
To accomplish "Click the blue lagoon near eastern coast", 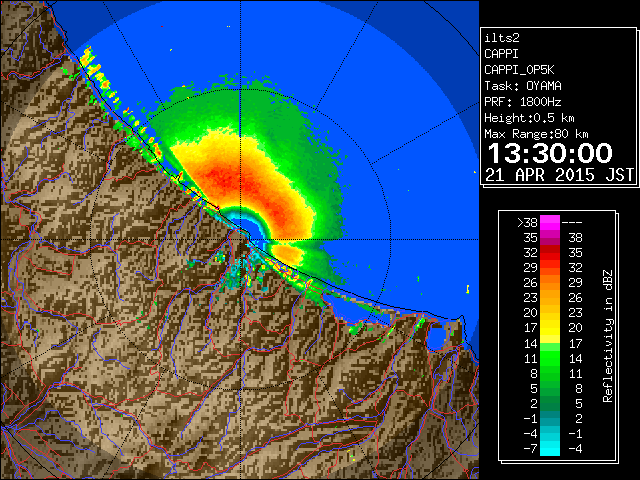I will tap(435, 338).
